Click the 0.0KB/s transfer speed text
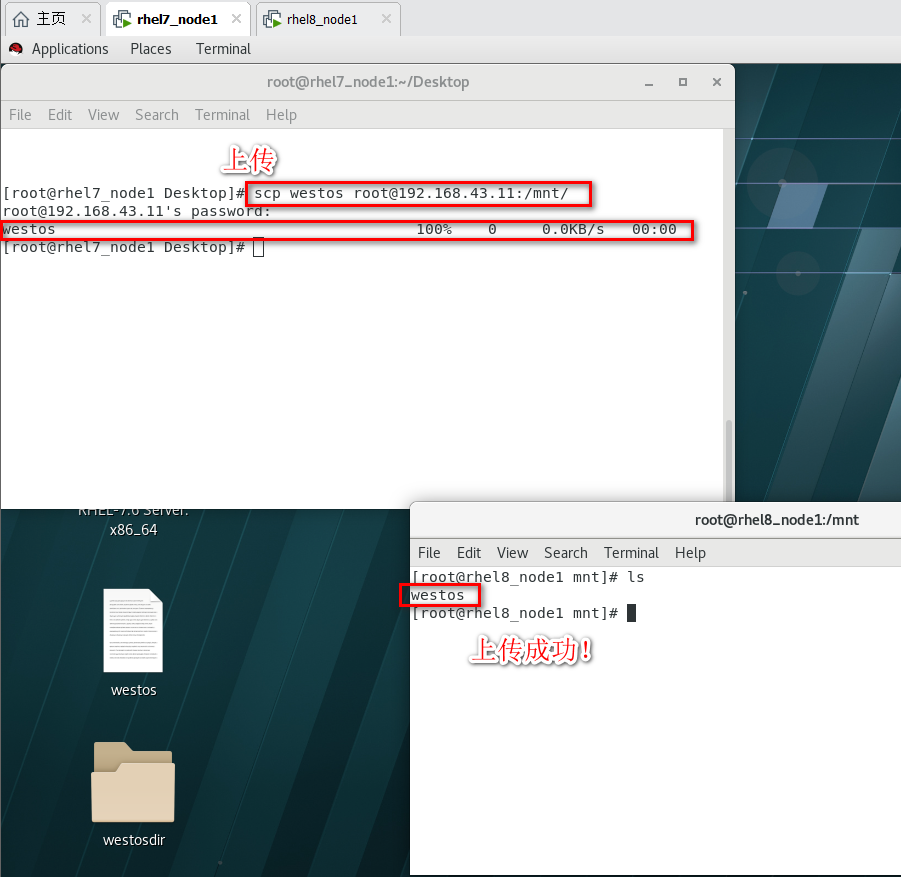Screen dimensions: 901x877 (x=573, y=229)
